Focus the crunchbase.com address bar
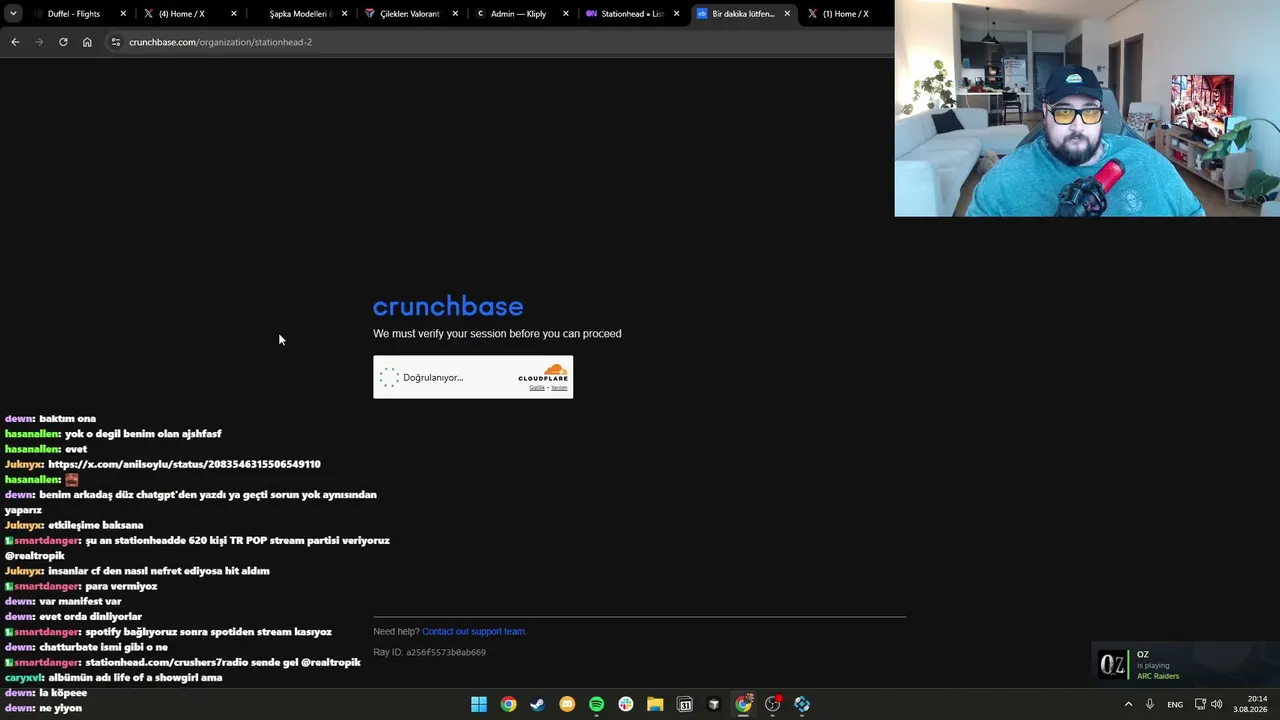Screen dimensions: 1280x720 click(x=500, y=42)
